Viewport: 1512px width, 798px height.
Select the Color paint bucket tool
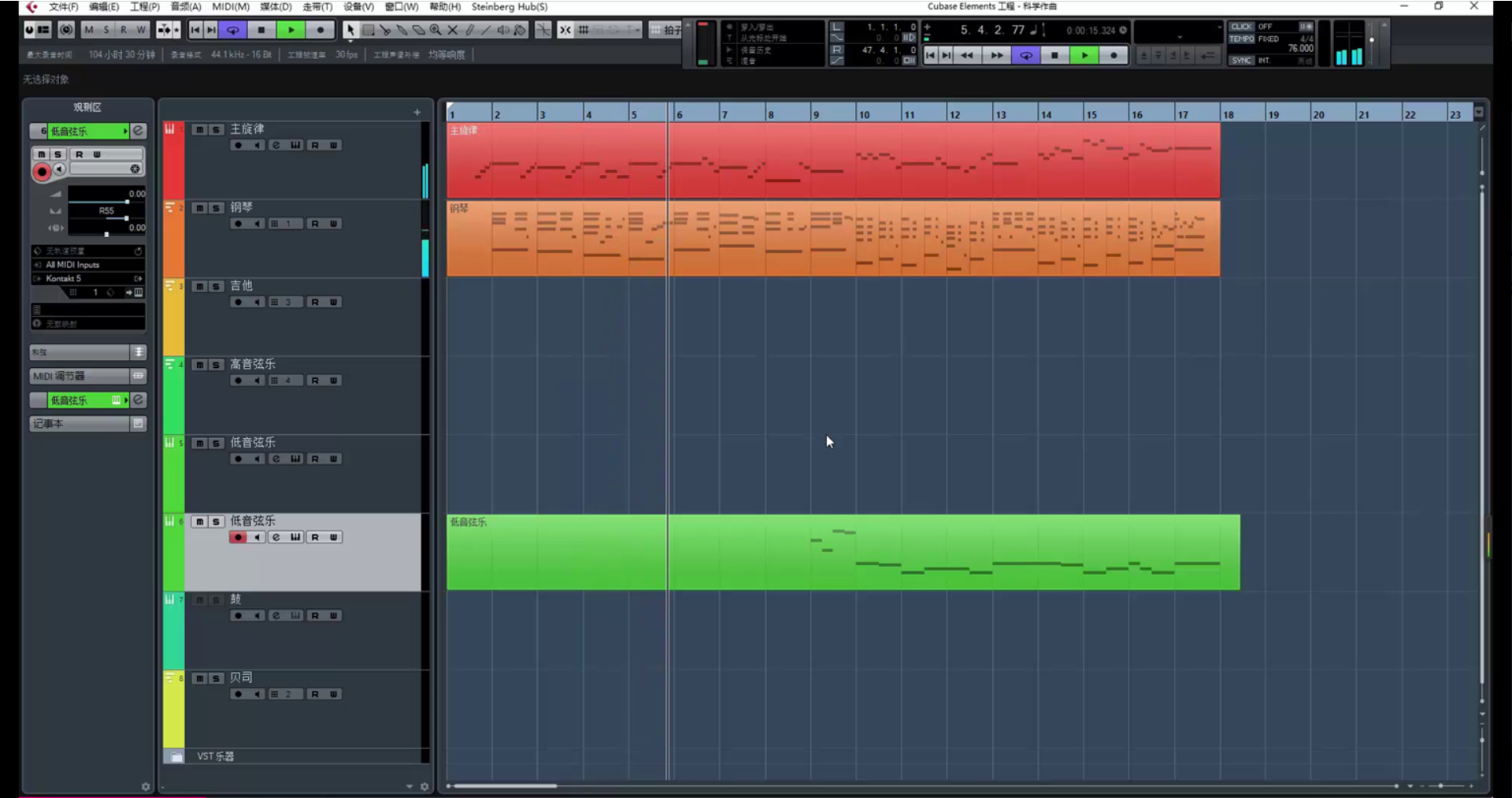pyautogui.click(x=520, y=30)
